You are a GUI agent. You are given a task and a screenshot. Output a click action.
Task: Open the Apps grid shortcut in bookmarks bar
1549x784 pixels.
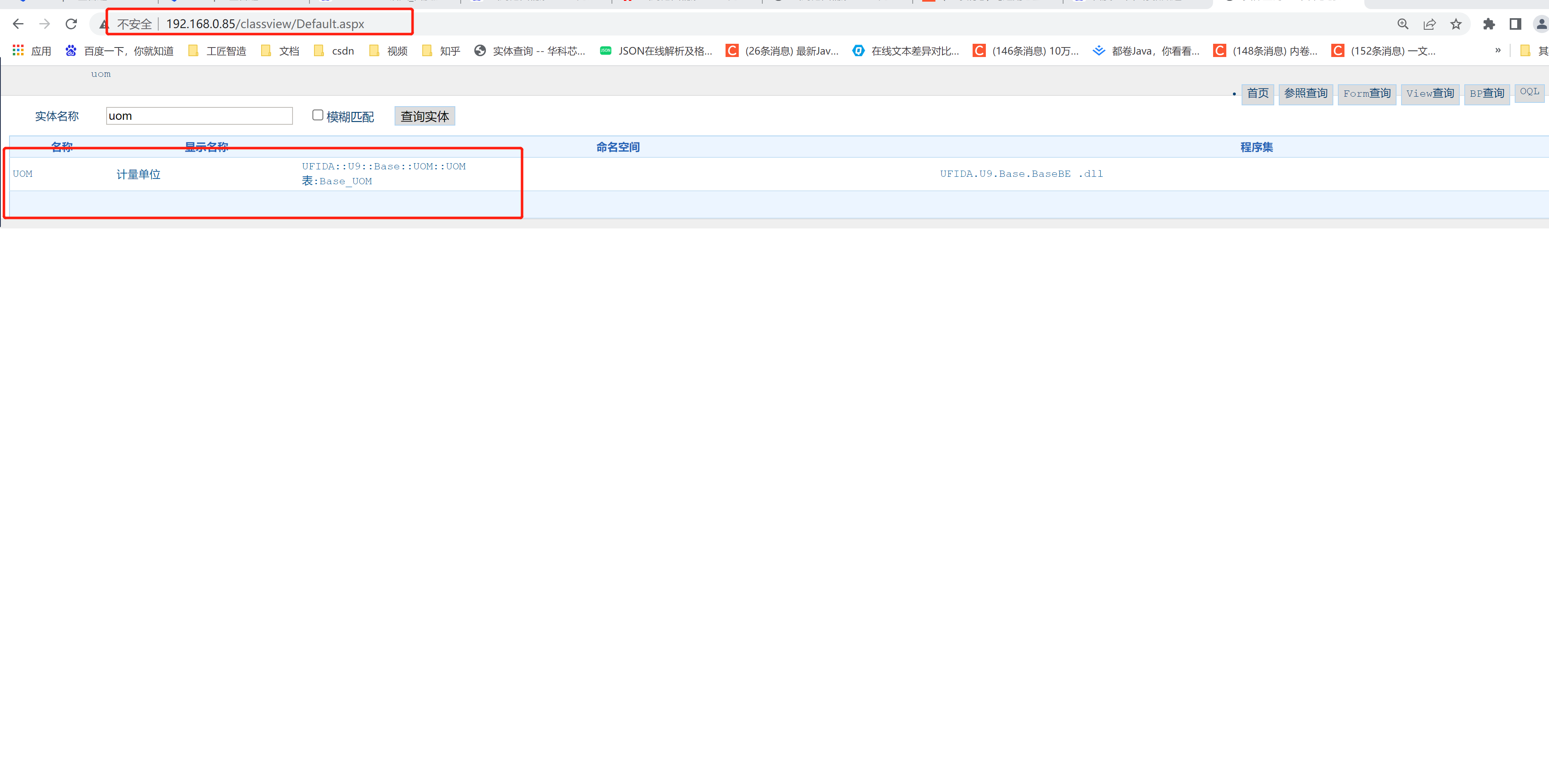[x=32, y=51]
